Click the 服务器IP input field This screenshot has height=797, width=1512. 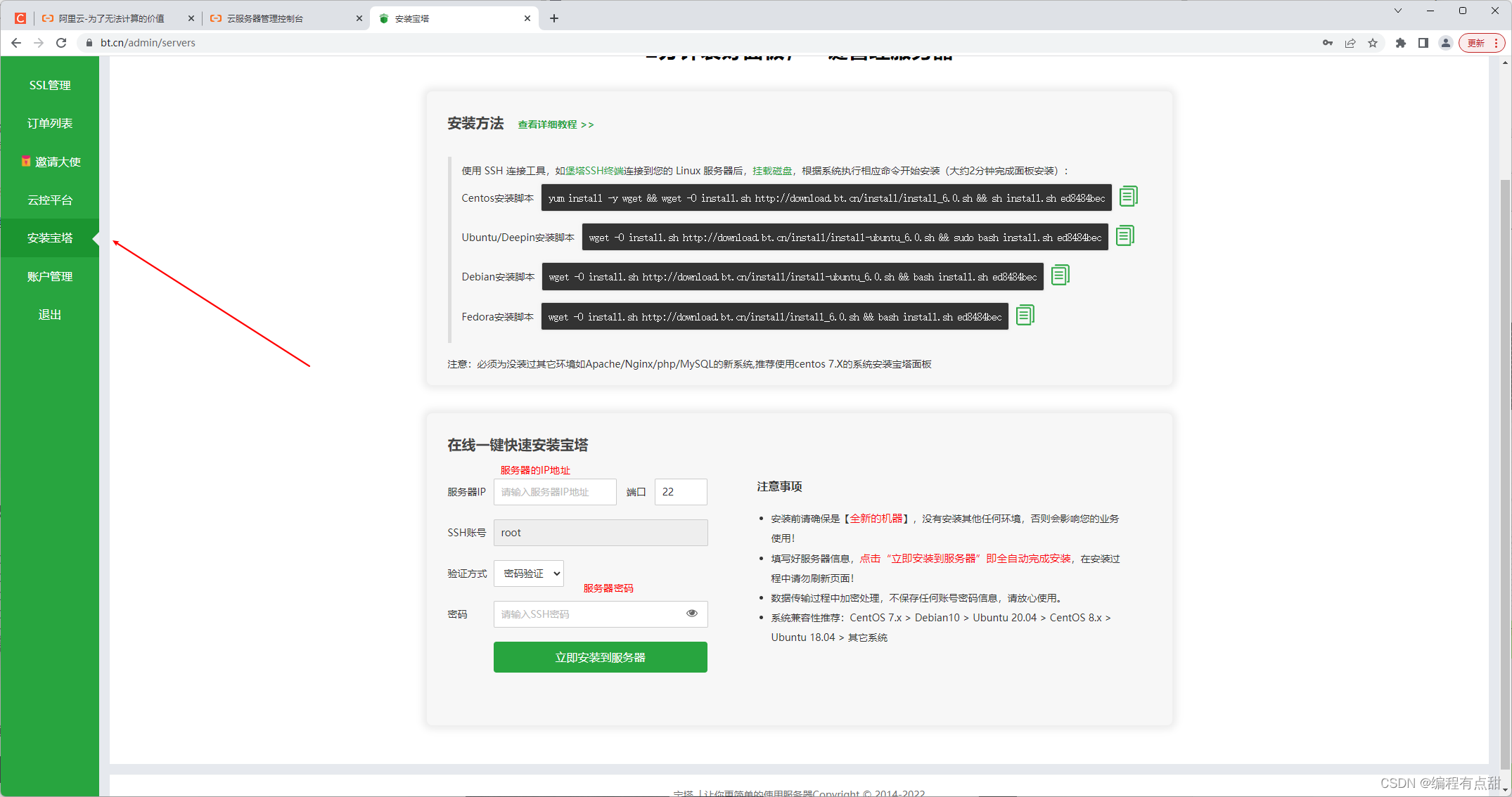pos(555,492)
